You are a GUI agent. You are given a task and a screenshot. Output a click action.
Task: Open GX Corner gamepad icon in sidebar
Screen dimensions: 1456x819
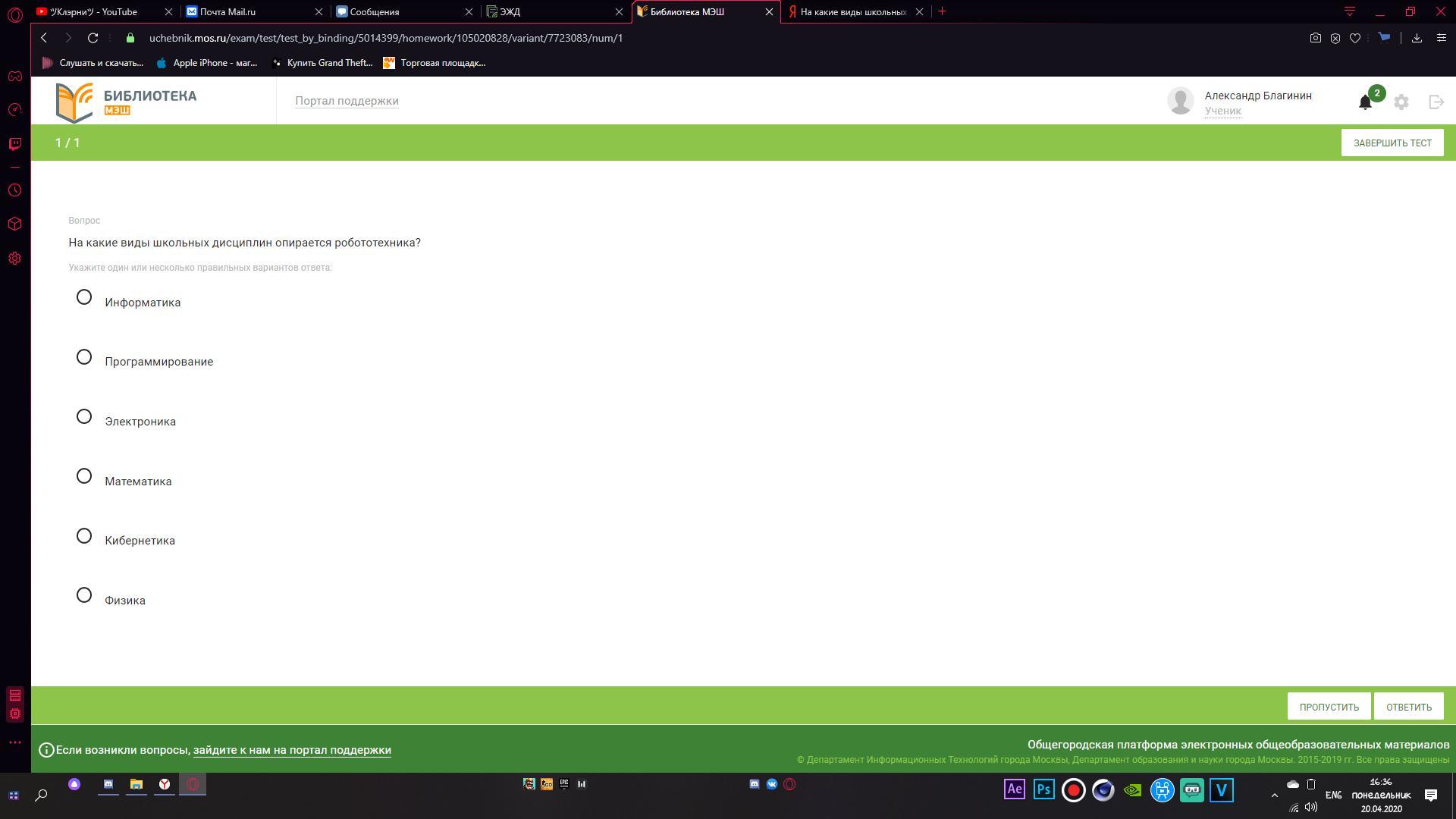point(15,76)
